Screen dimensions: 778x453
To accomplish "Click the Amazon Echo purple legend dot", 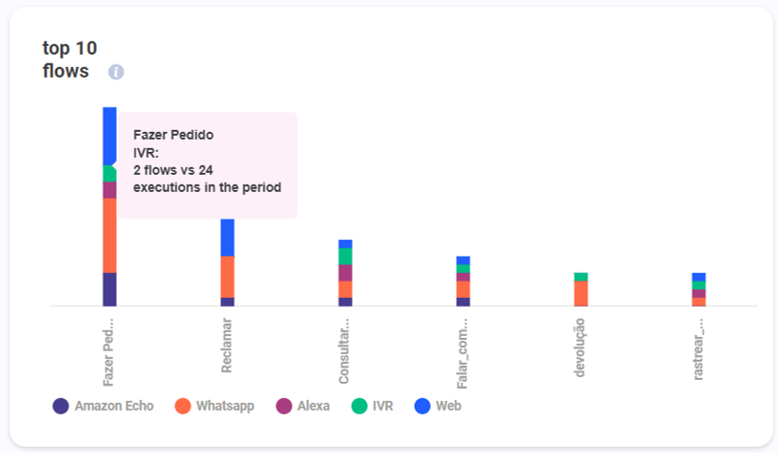I will [x=61, y=406].
